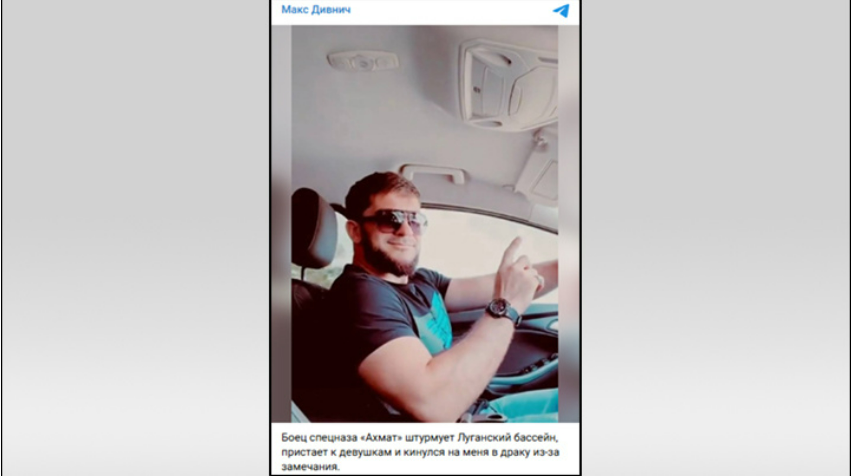Click the car seat headrest

click(314, 228)
